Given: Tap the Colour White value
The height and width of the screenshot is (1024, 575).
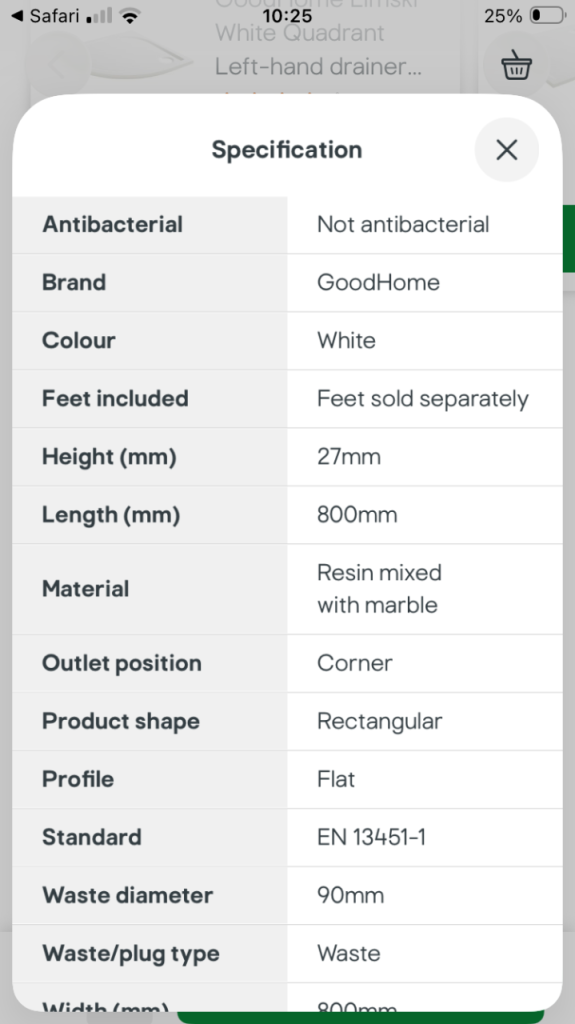Looking at the screenshot, I should tap(346, 340).
